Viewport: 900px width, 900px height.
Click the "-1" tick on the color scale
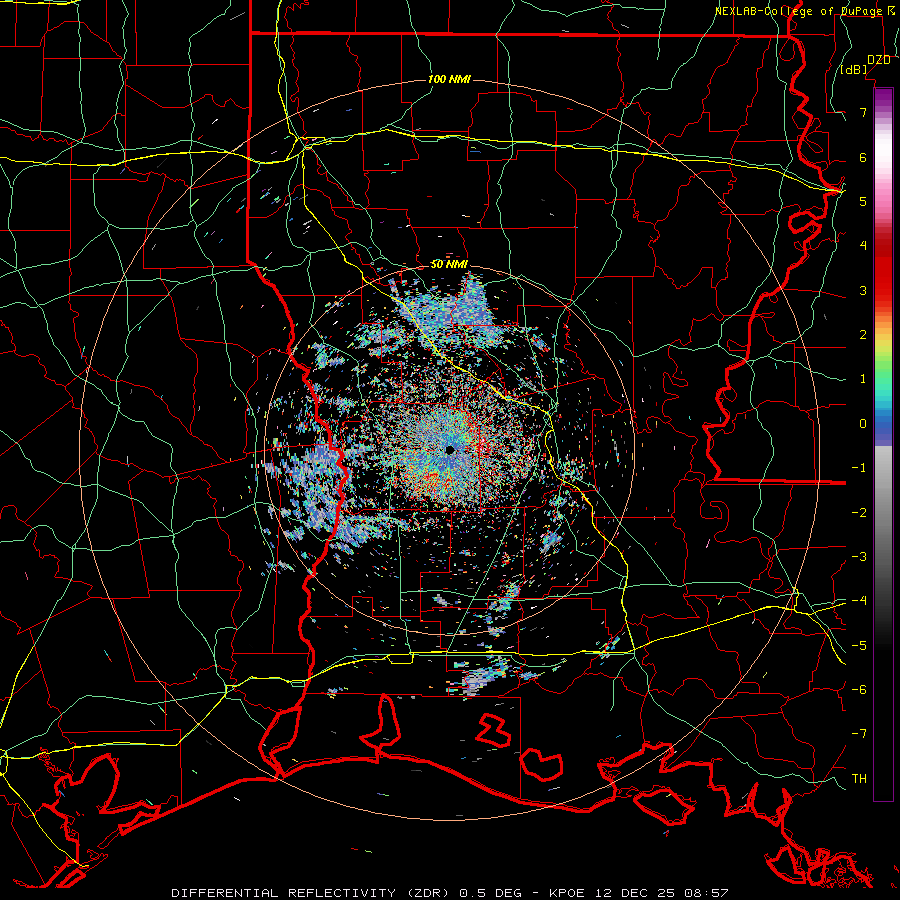[859, 468]
